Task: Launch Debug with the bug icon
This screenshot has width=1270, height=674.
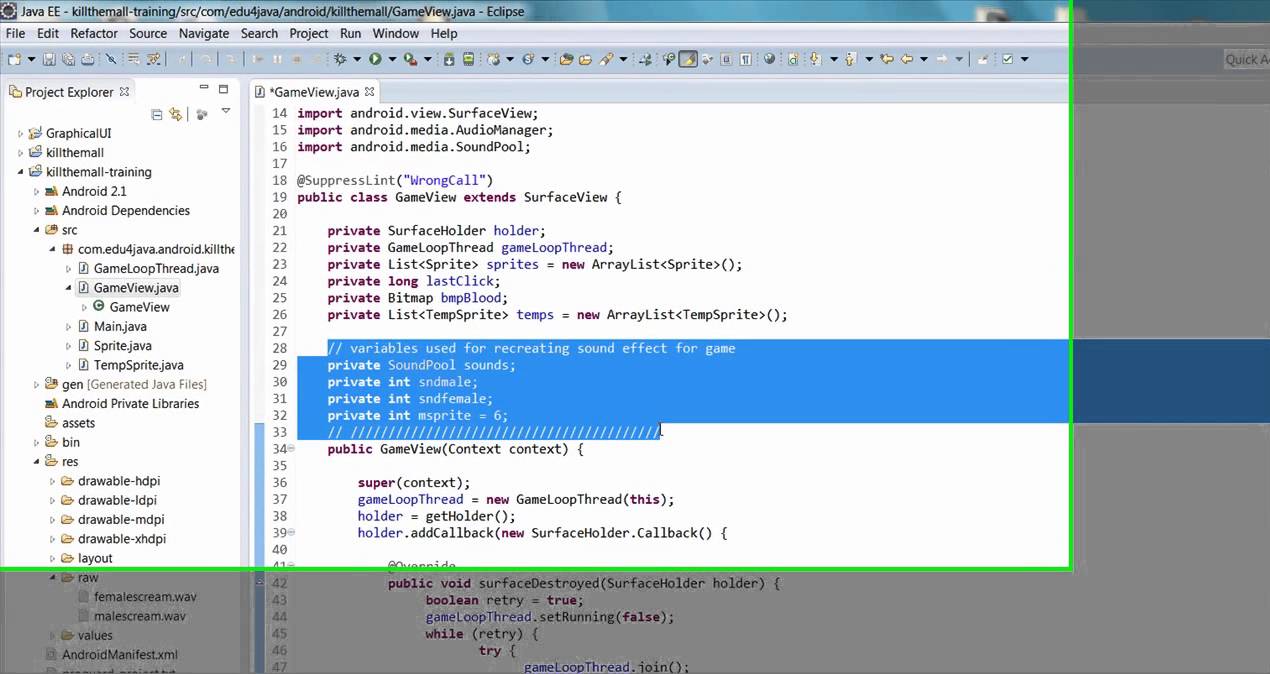Action: pyautogui.click(x=340, y=59)
